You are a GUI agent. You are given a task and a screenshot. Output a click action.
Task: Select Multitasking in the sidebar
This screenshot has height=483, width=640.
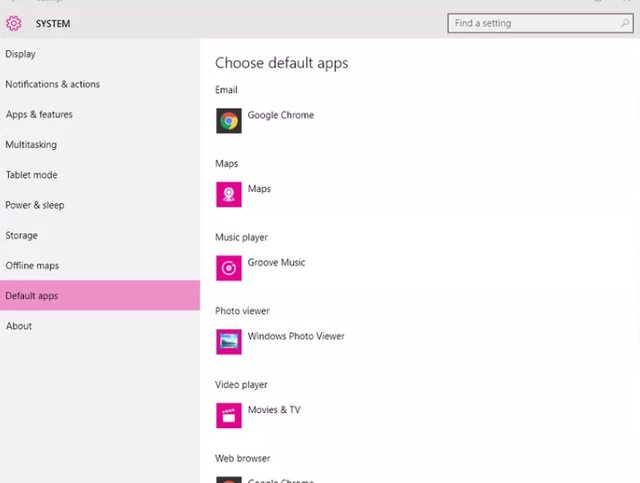click(x=100, y=145)
